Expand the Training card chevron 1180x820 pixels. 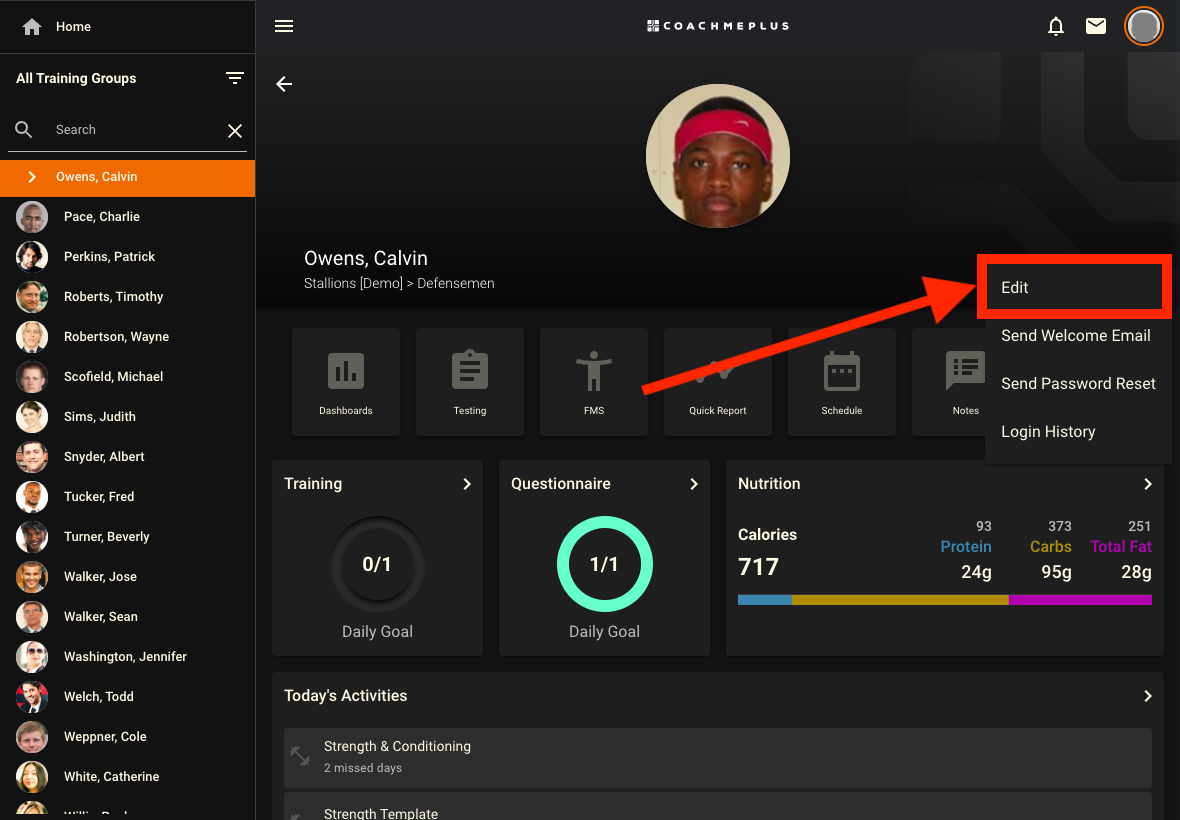tap(466, 484)
